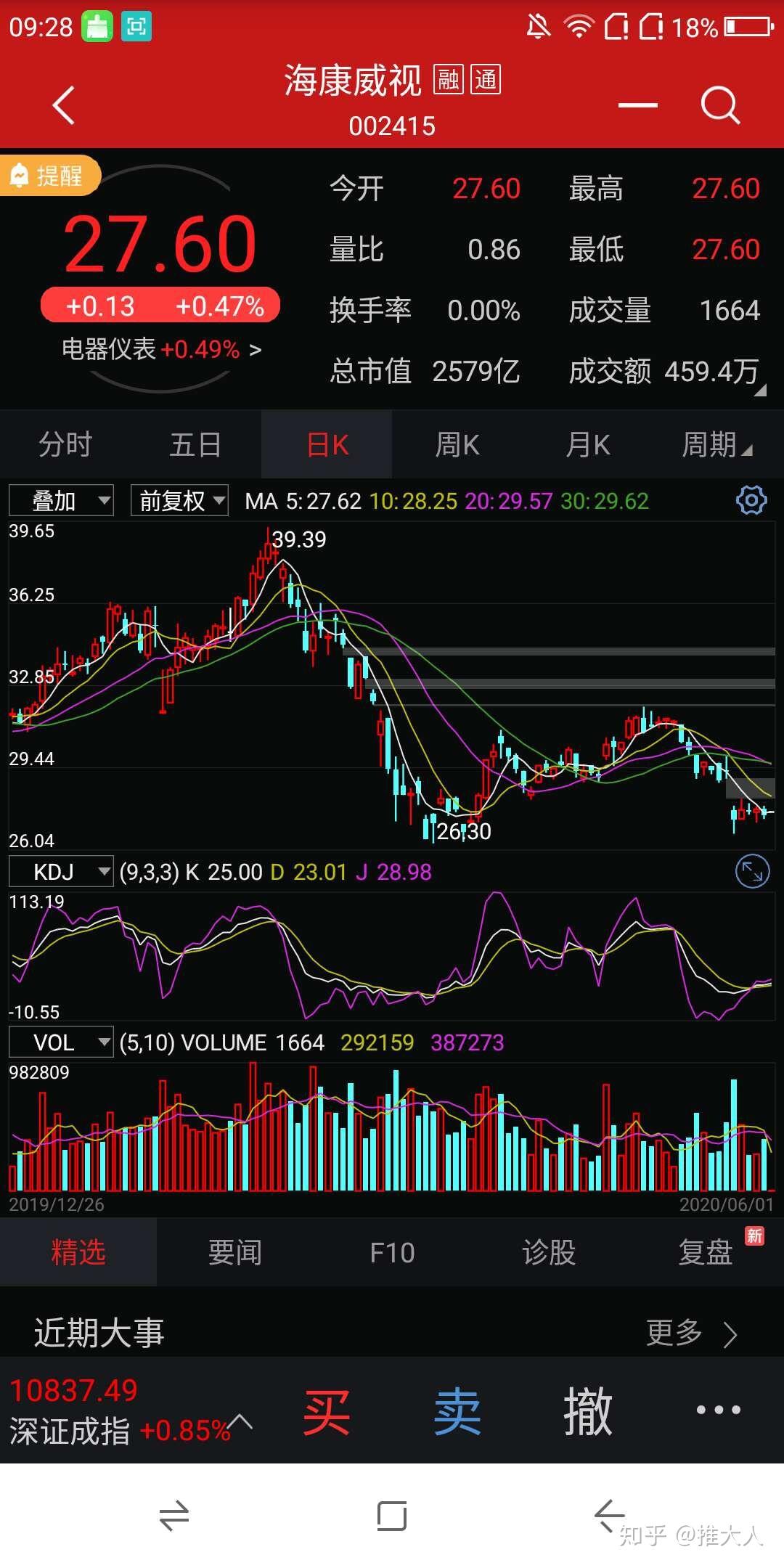Tap Android recent apps switch icon

tap(174, 1516)
